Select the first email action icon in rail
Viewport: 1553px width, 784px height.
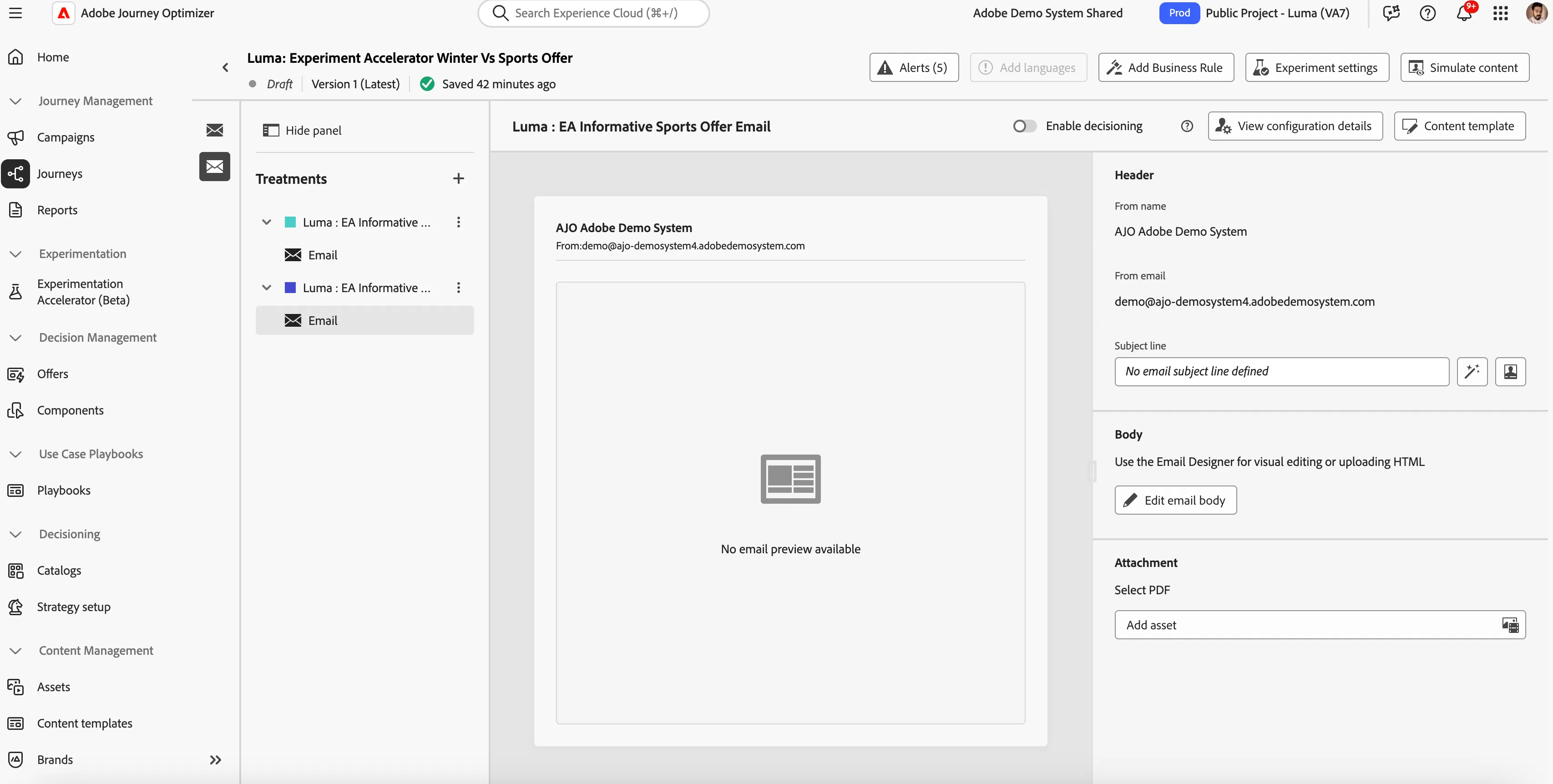pos(215,130)
